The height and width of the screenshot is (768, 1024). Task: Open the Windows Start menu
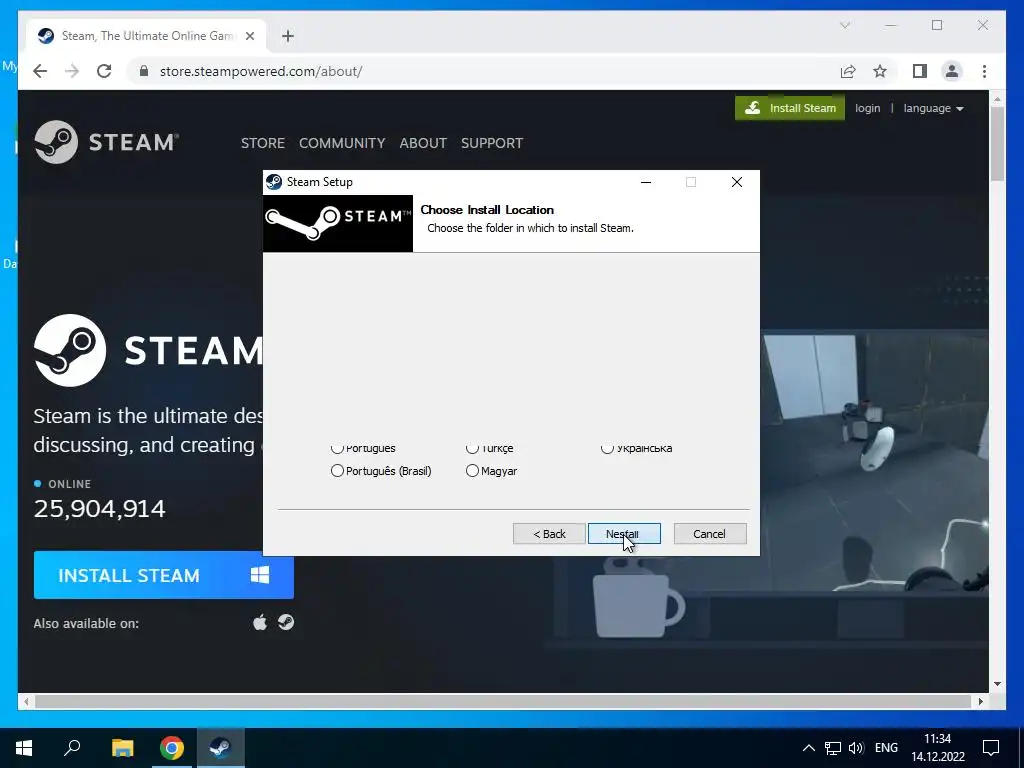(24, 748)
